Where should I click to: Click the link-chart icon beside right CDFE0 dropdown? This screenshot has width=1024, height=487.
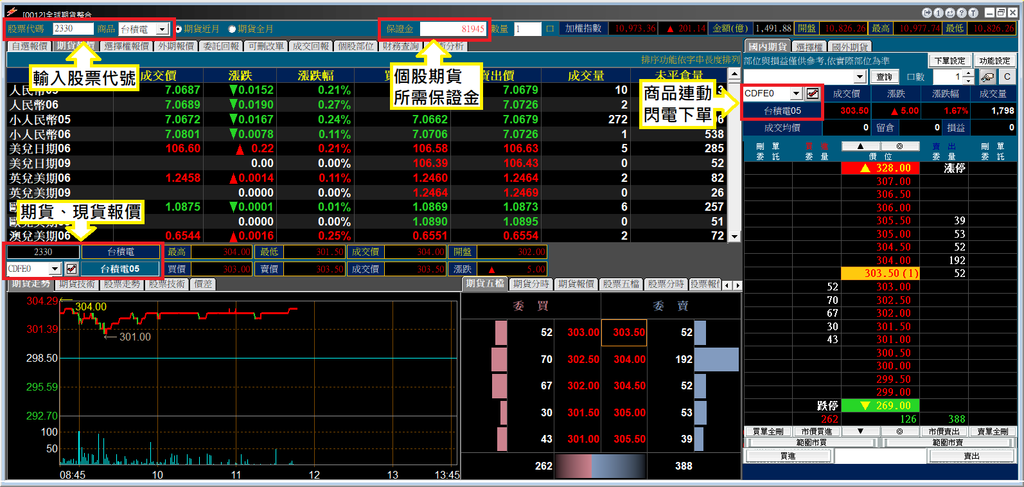click(812, 94)
